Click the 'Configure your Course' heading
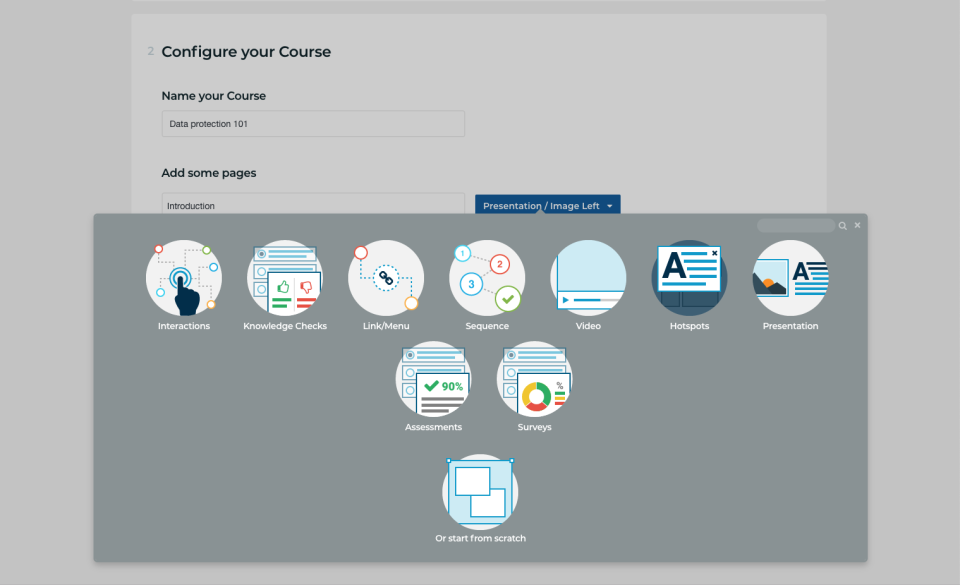Screen dimensions: 960x585 [x=246, y=52]
